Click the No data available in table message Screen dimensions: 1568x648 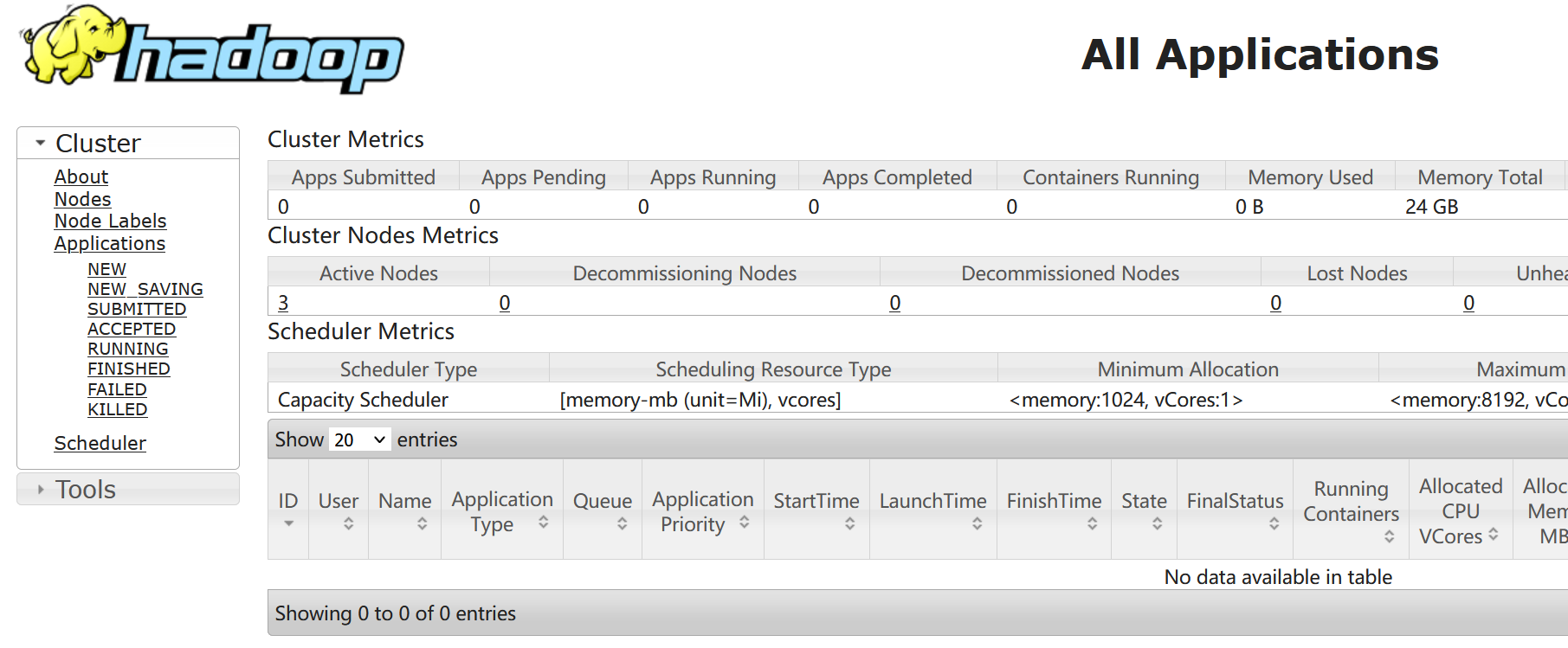pos(1278,577)
